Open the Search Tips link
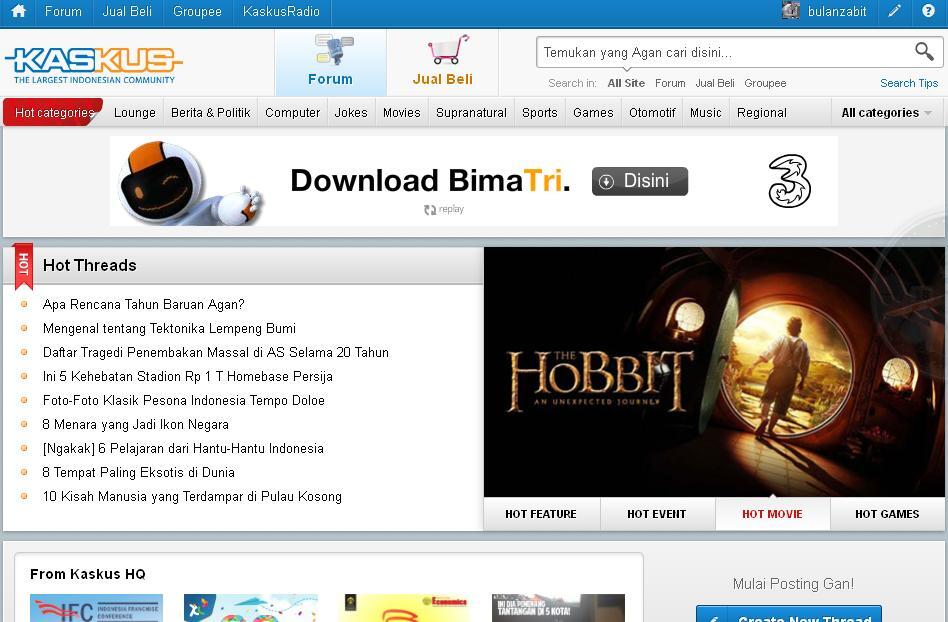 tap(909, 83)
